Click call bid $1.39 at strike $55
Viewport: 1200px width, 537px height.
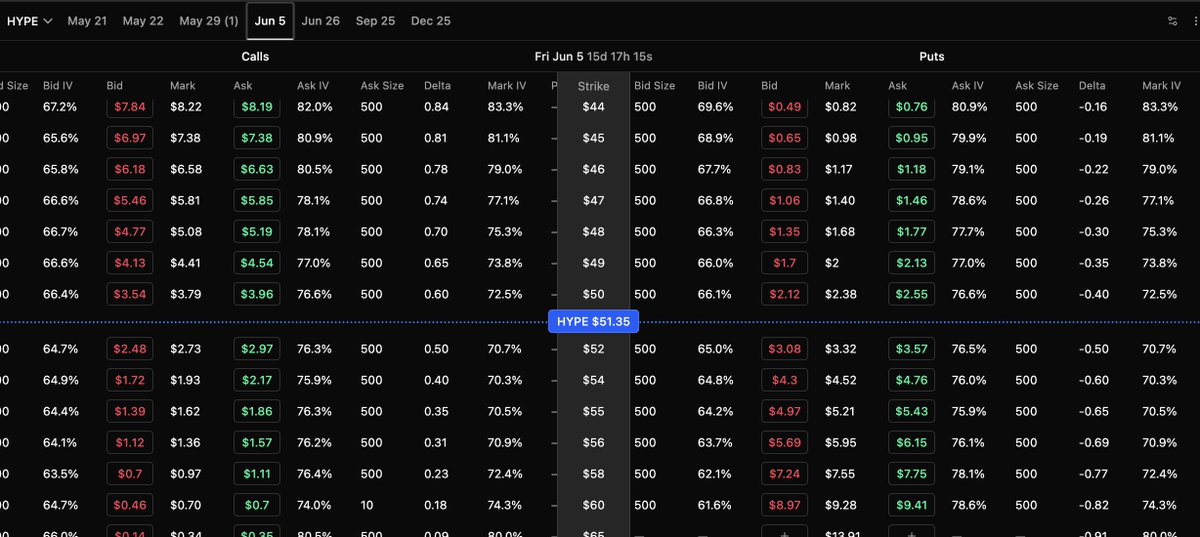(130, 411)
